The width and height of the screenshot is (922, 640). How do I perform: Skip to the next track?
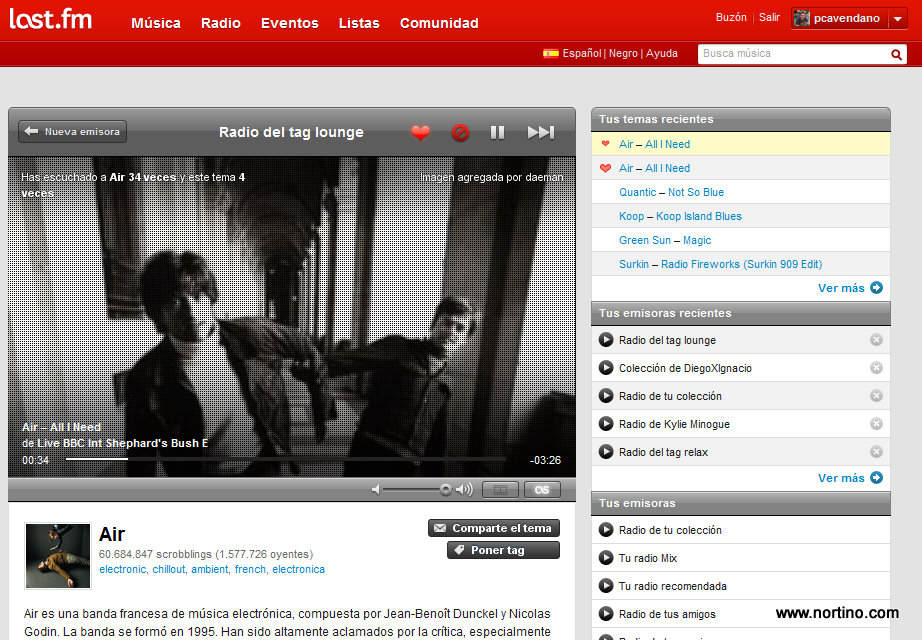(x=541, y=132)
